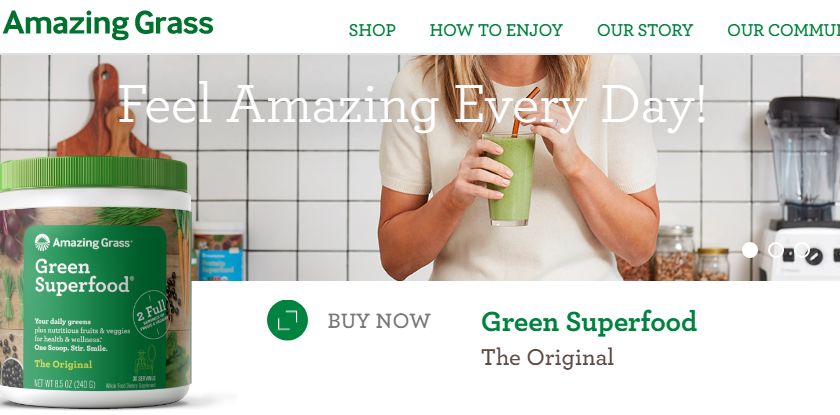This screenshot has height=415, width=840.
Task: Select the first carousel slide dot
Action: [750, 250]
